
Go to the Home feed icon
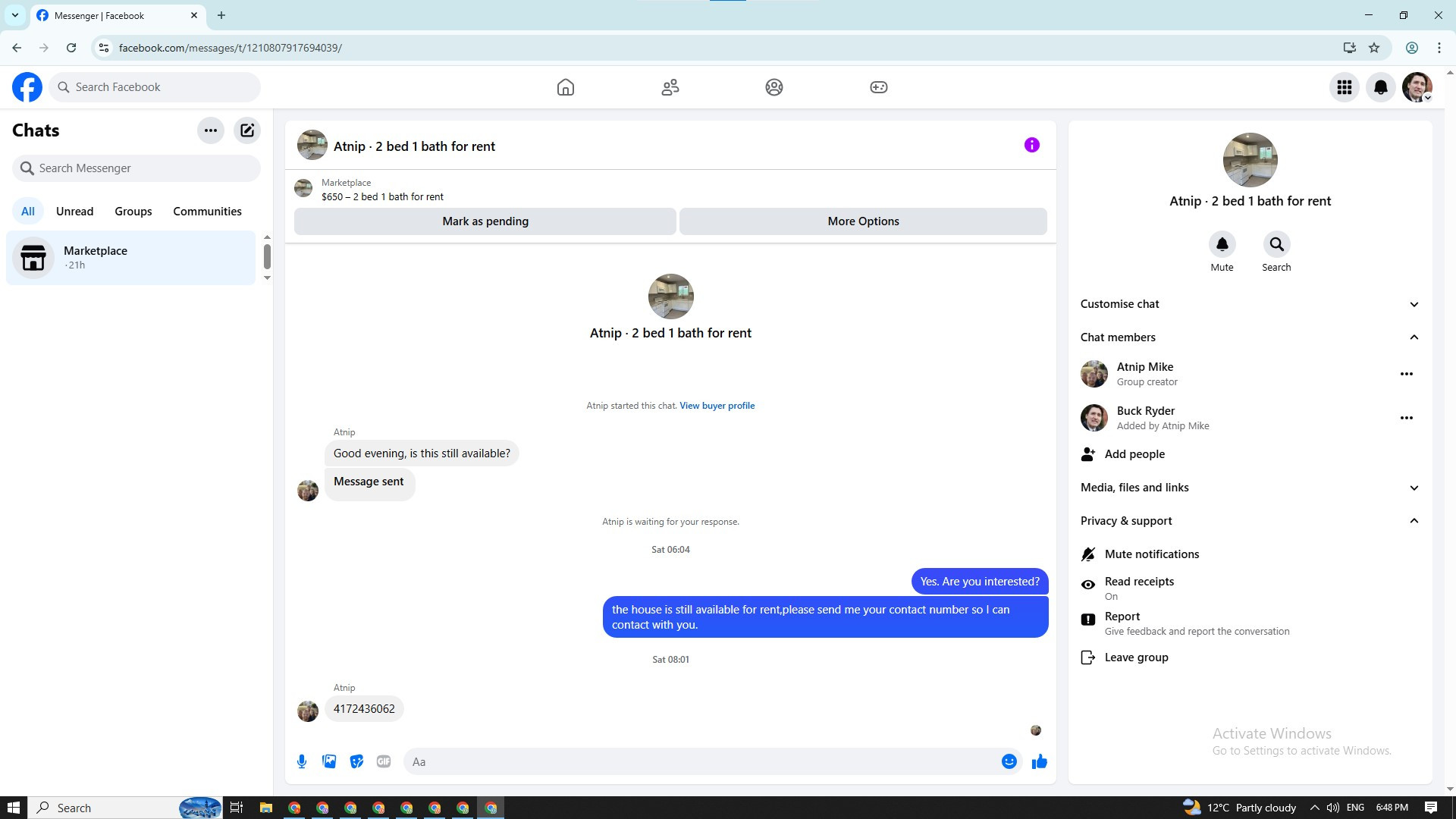[x=566, y=87]
